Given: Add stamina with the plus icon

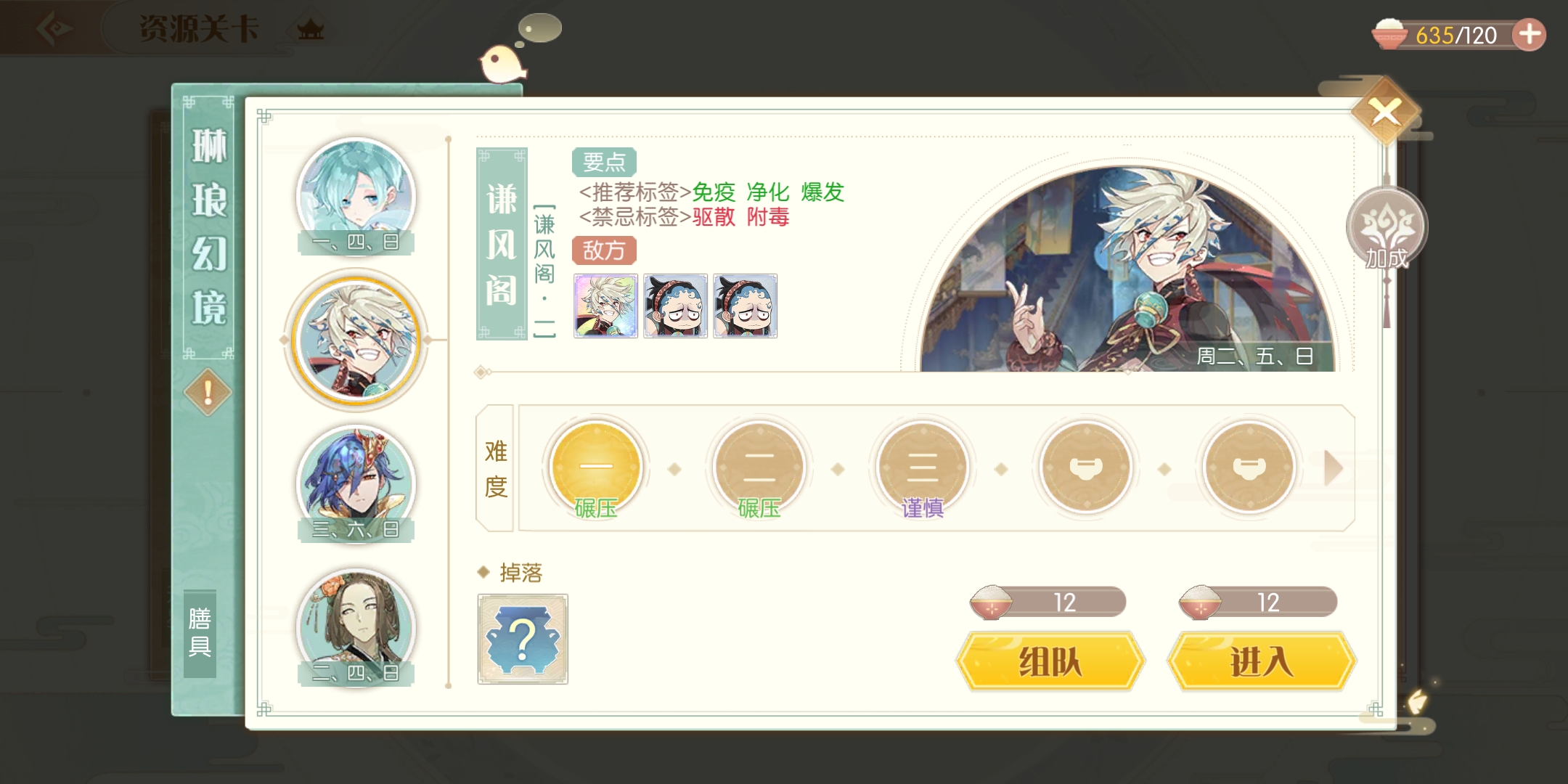Looking at the screenshot, I should pyautogui.click(x=1530, y=34).
